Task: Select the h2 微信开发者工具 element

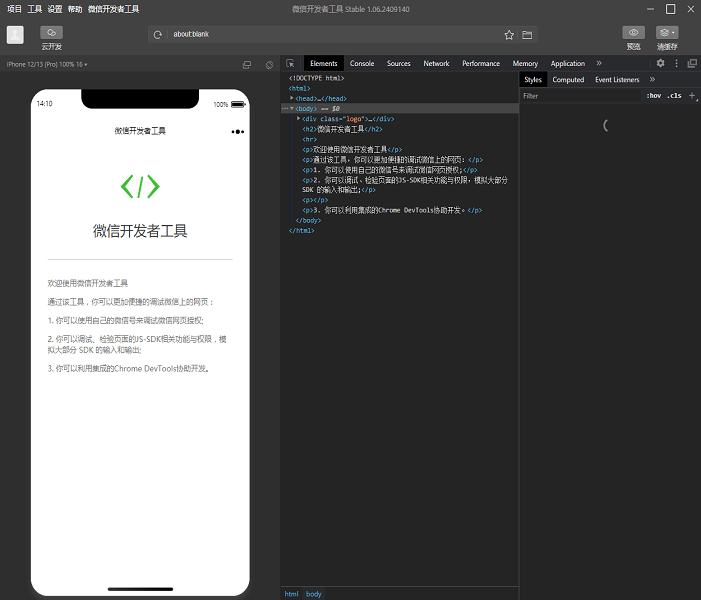Action: 342,129
